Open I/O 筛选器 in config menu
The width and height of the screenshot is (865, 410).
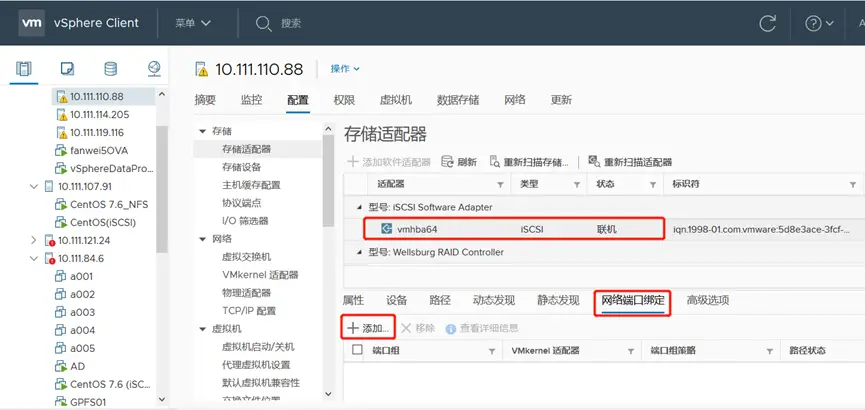245,221
